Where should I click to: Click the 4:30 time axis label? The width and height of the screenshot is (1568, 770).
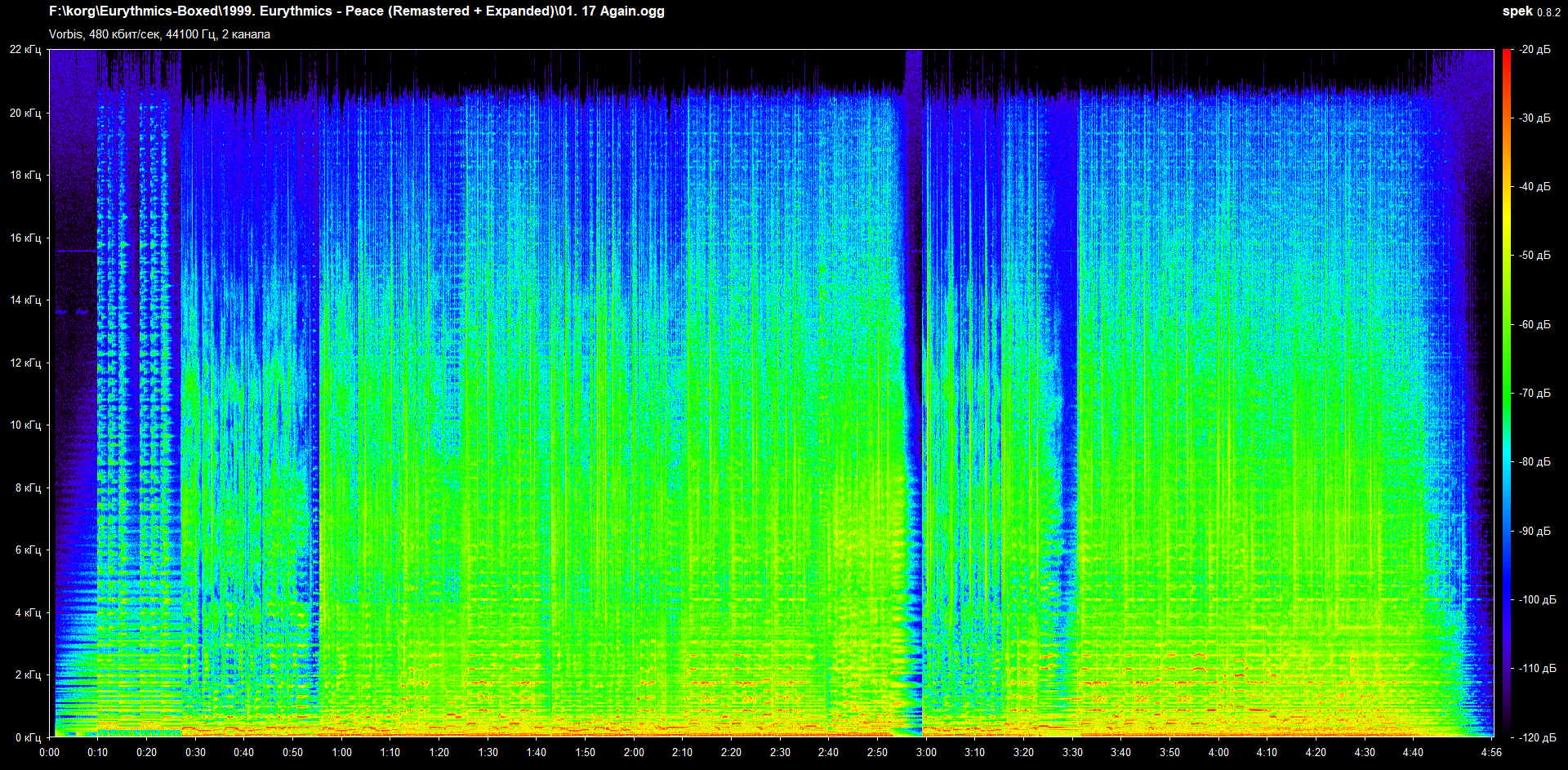click(x=1365, y=753)
